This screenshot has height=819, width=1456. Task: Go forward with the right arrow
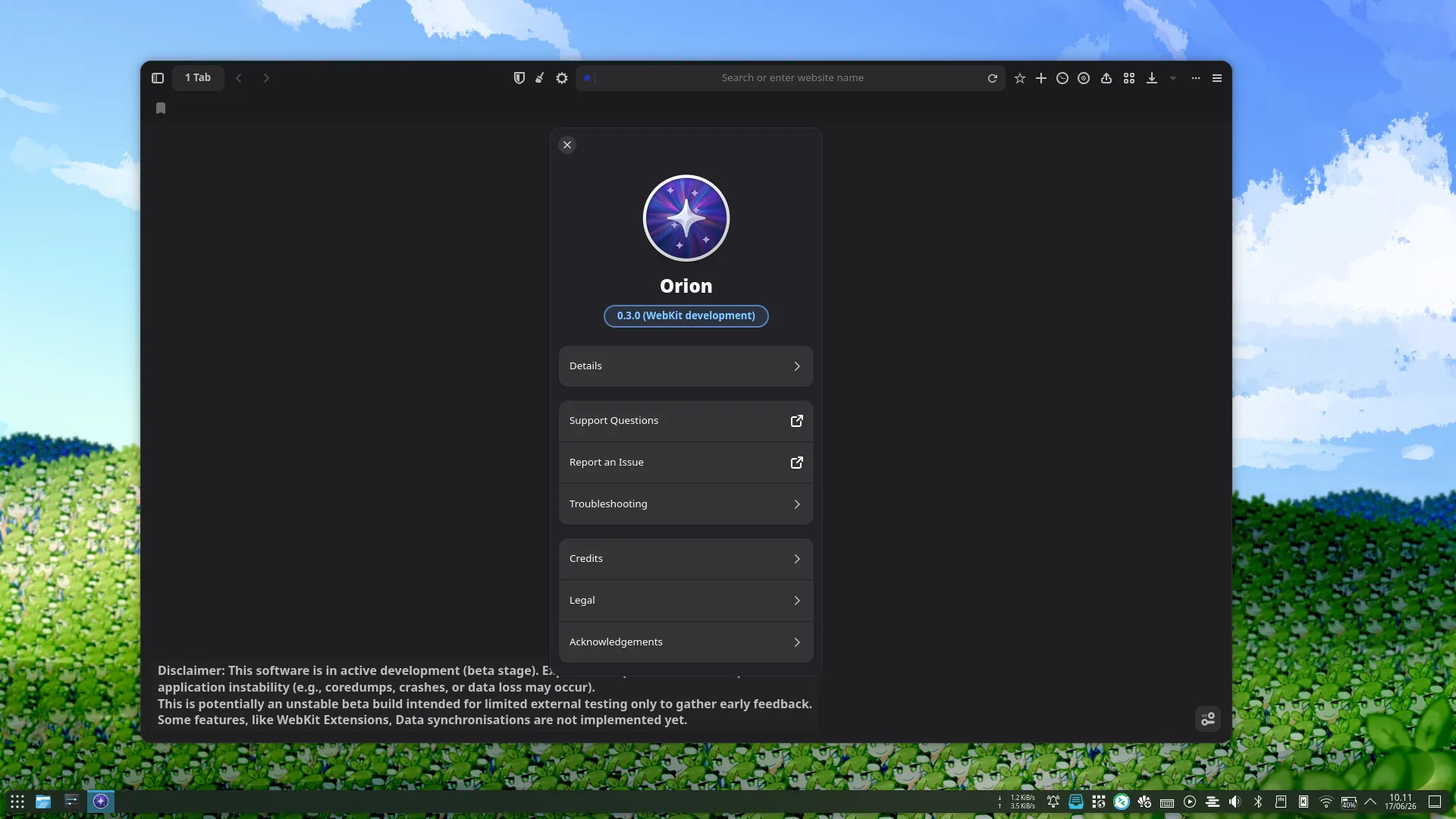pyautogui.click(x=266, y=78)
